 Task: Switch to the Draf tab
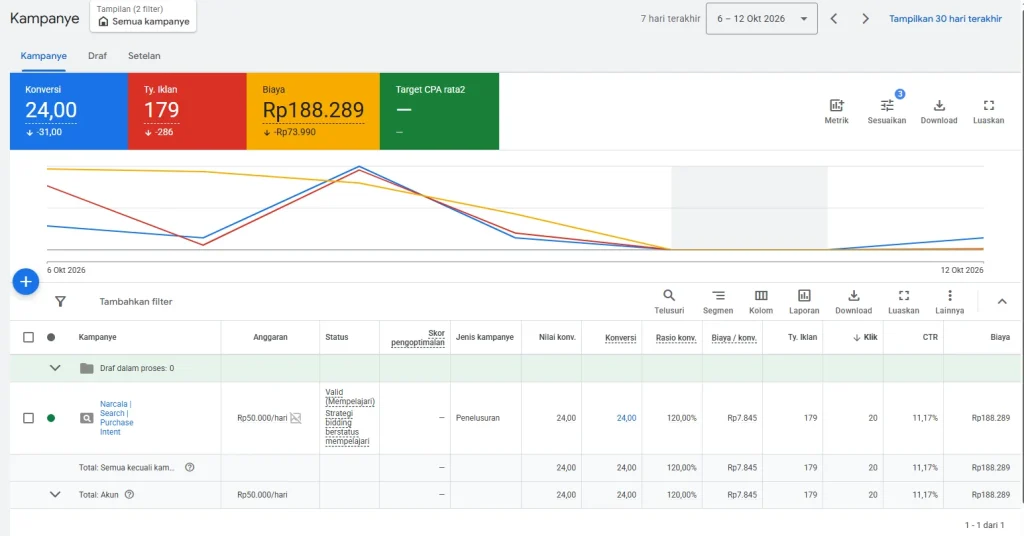pos(97,56)
